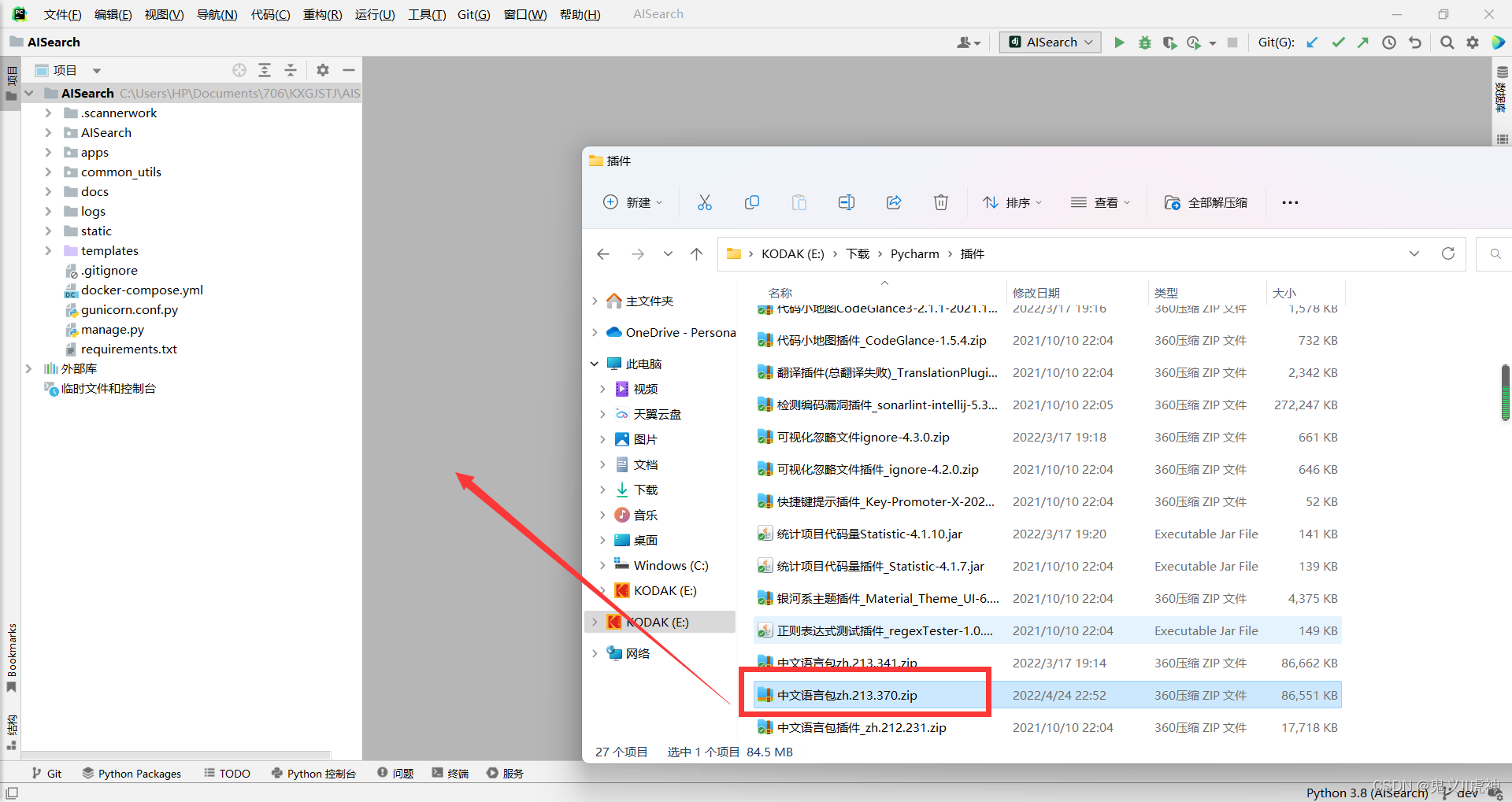Go up one folder in Explorer
The image size is (1512, 802).
point(696,253)
